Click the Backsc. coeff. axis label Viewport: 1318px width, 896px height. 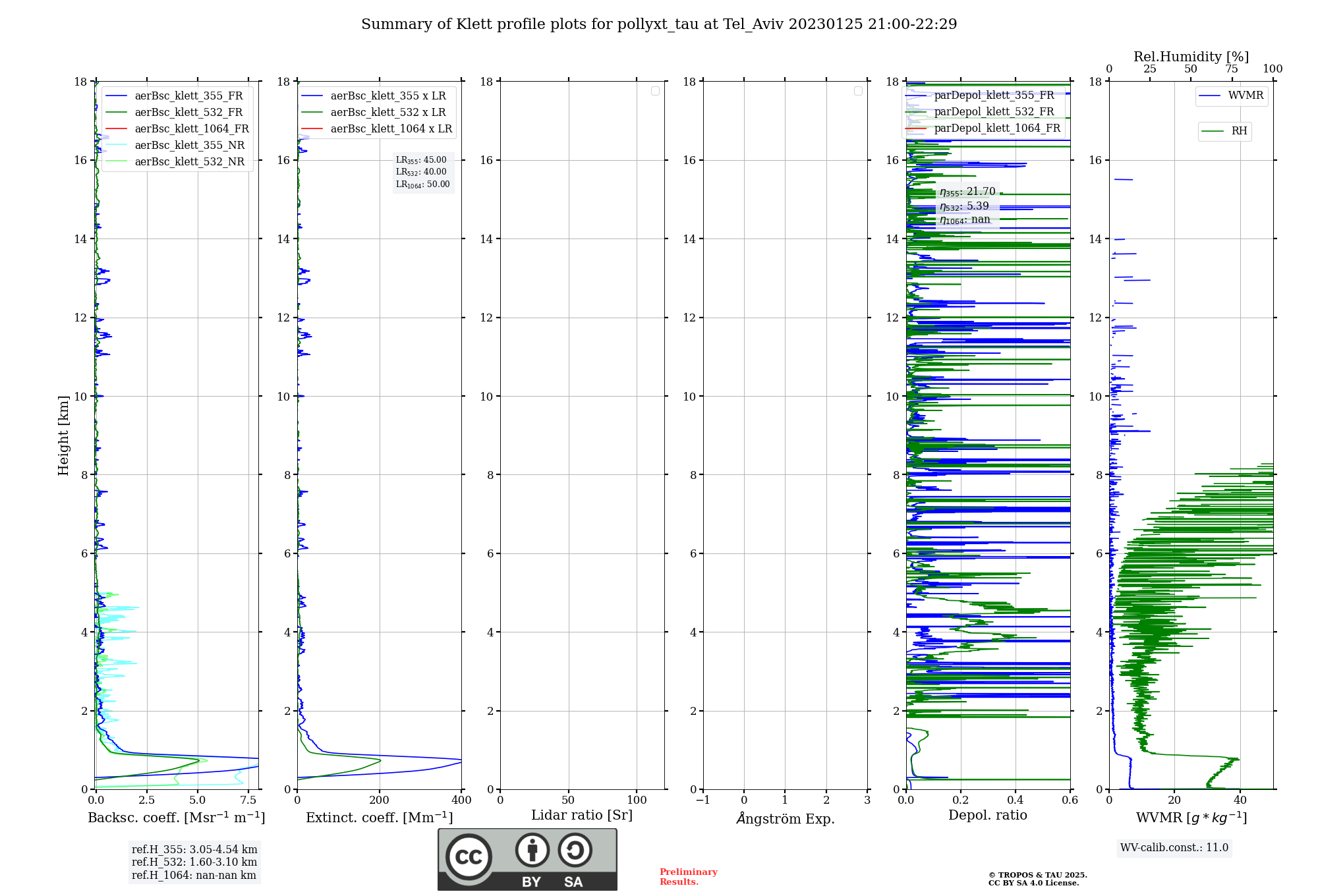(177, 818)
